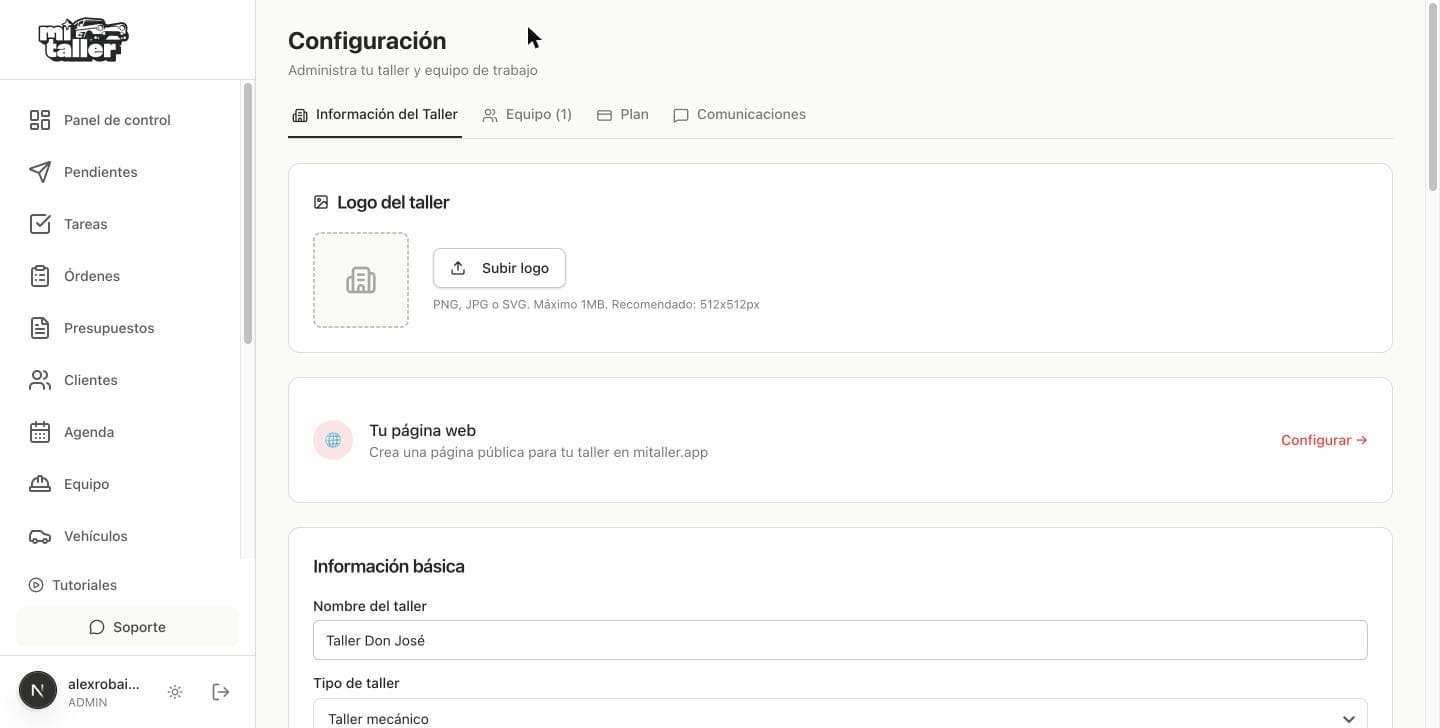
Task: Click the Mi Taller logo
Action: click(83, 40)
